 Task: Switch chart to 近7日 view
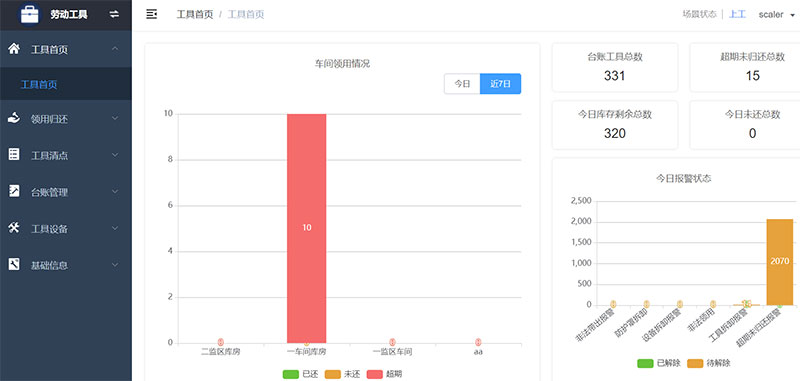click(501, 84)
